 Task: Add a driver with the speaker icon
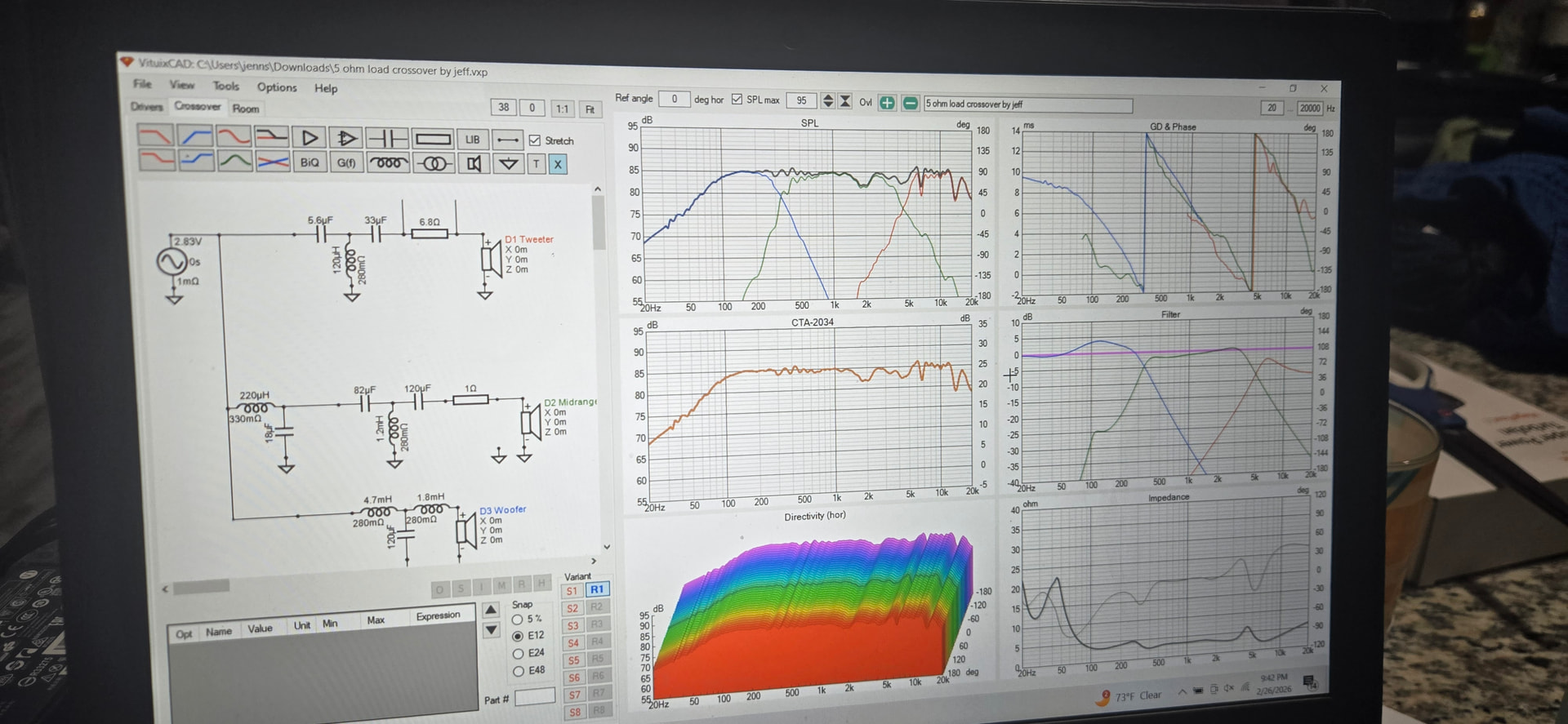coord(473,164)
